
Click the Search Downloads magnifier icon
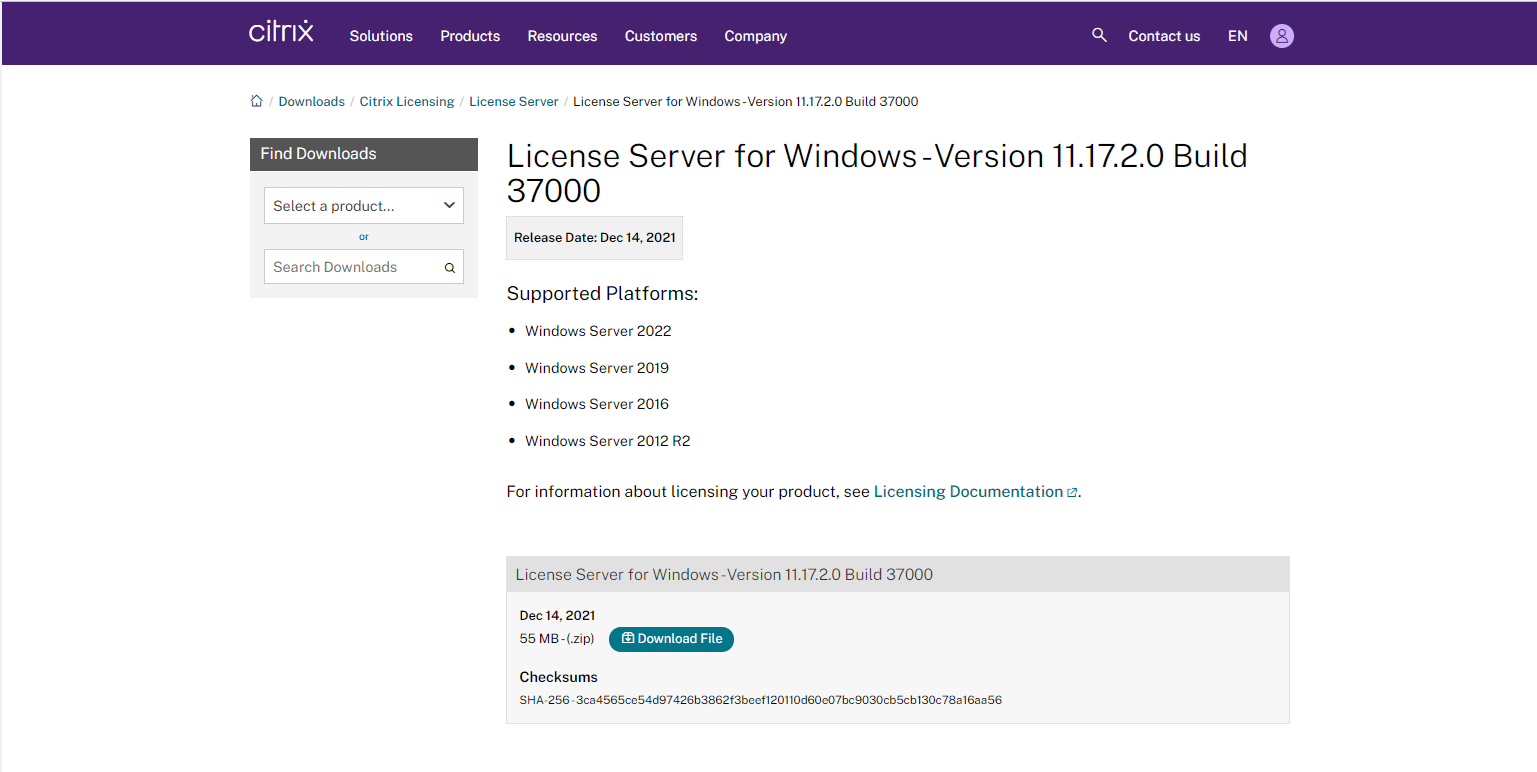450,268
